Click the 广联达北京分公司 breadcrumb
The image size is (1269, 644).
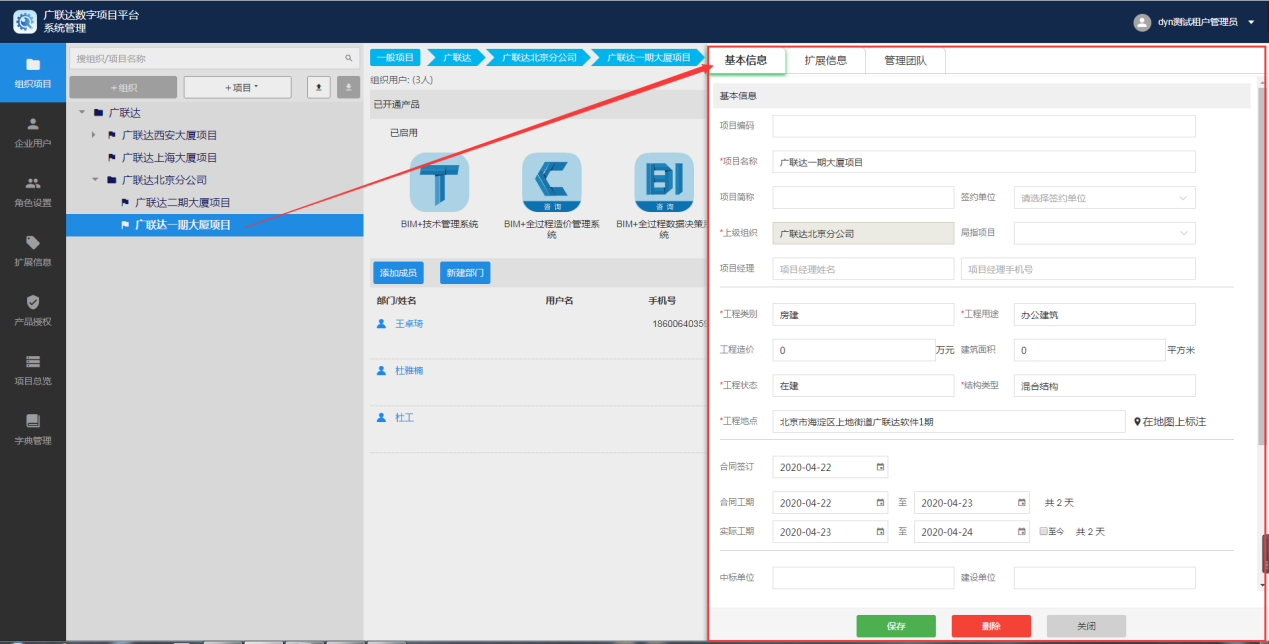(539, 58)
